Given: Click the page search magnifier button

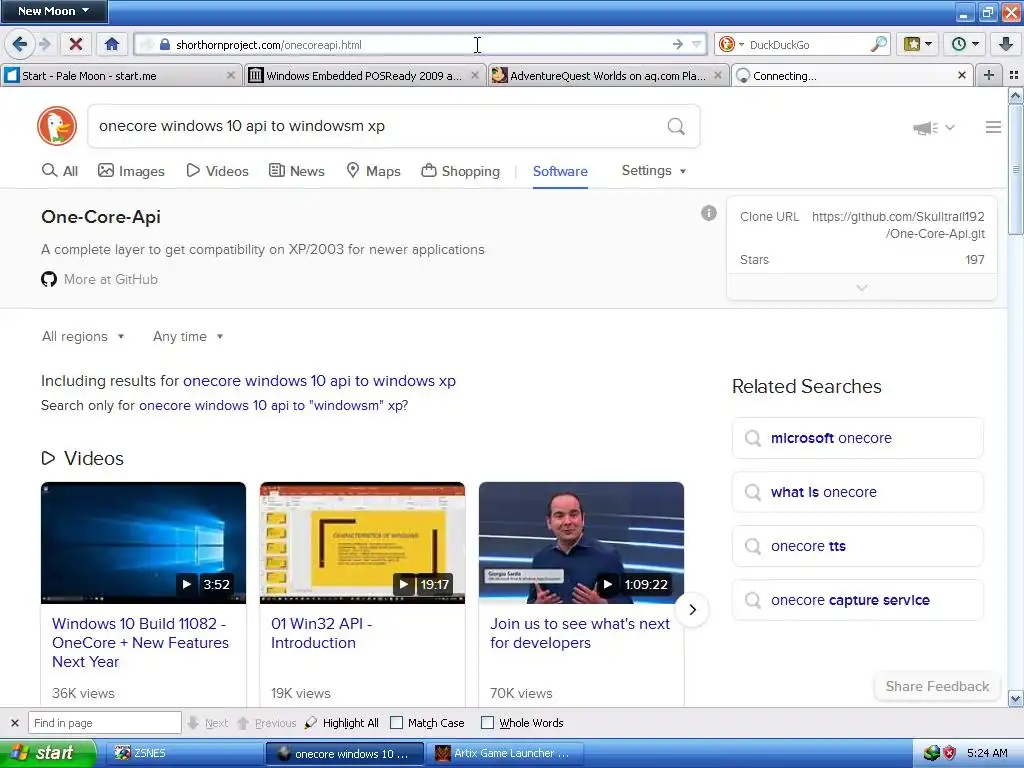Looking at the screenshot, I should [x=677, y=126].
